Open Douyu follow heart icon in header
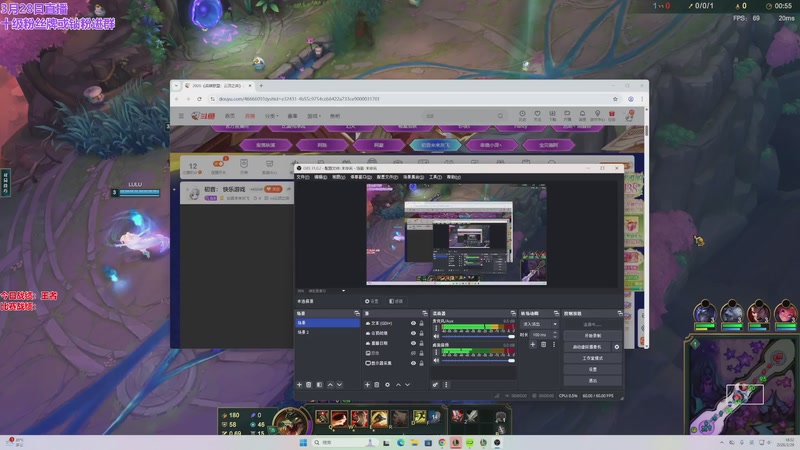Viewport: 800px width, 450px height. (537, 114)
